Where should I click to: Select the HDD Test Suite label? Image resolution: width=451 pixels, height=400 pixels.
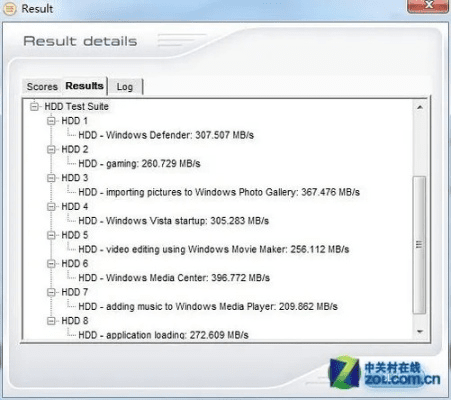[x=76, y=106]
